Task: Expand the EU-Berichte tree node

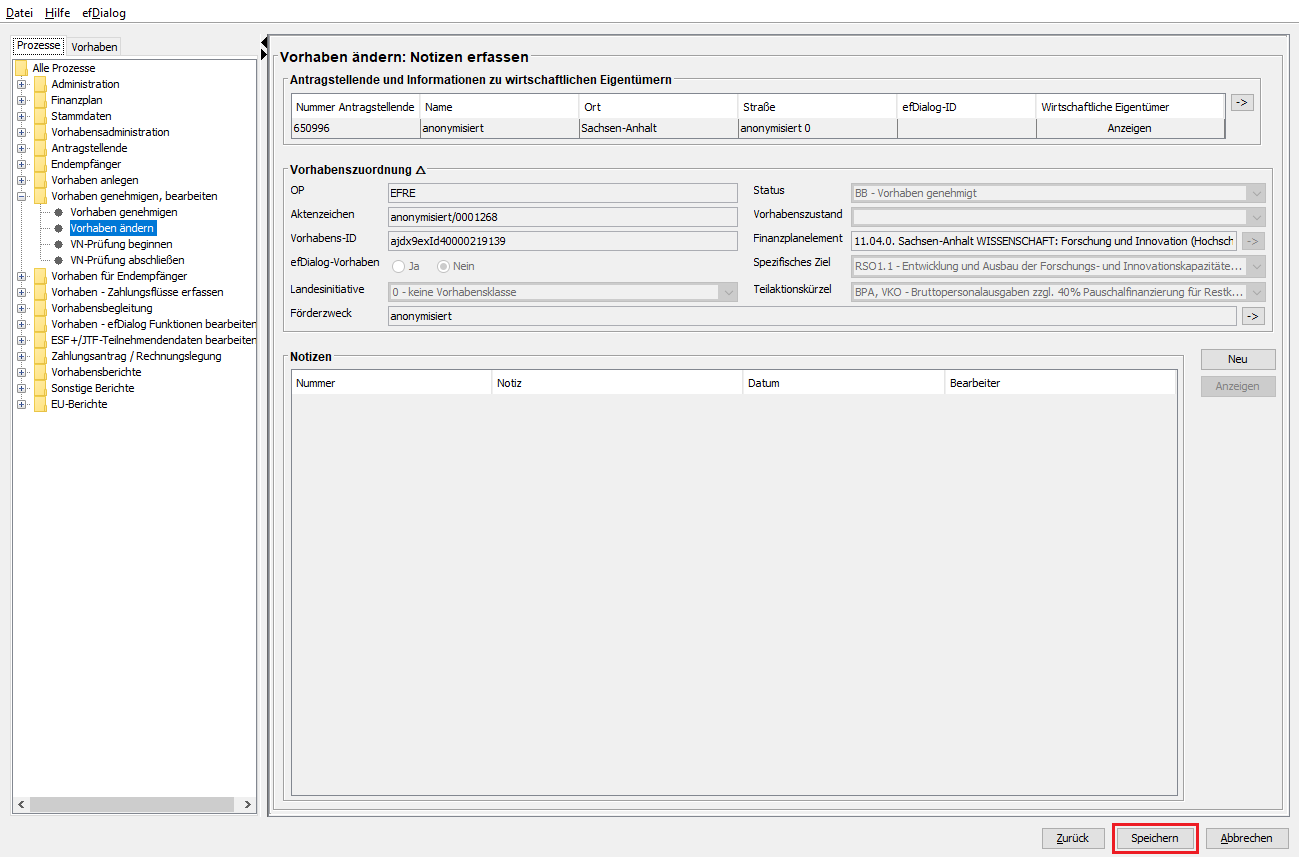Action: [21, 404]
